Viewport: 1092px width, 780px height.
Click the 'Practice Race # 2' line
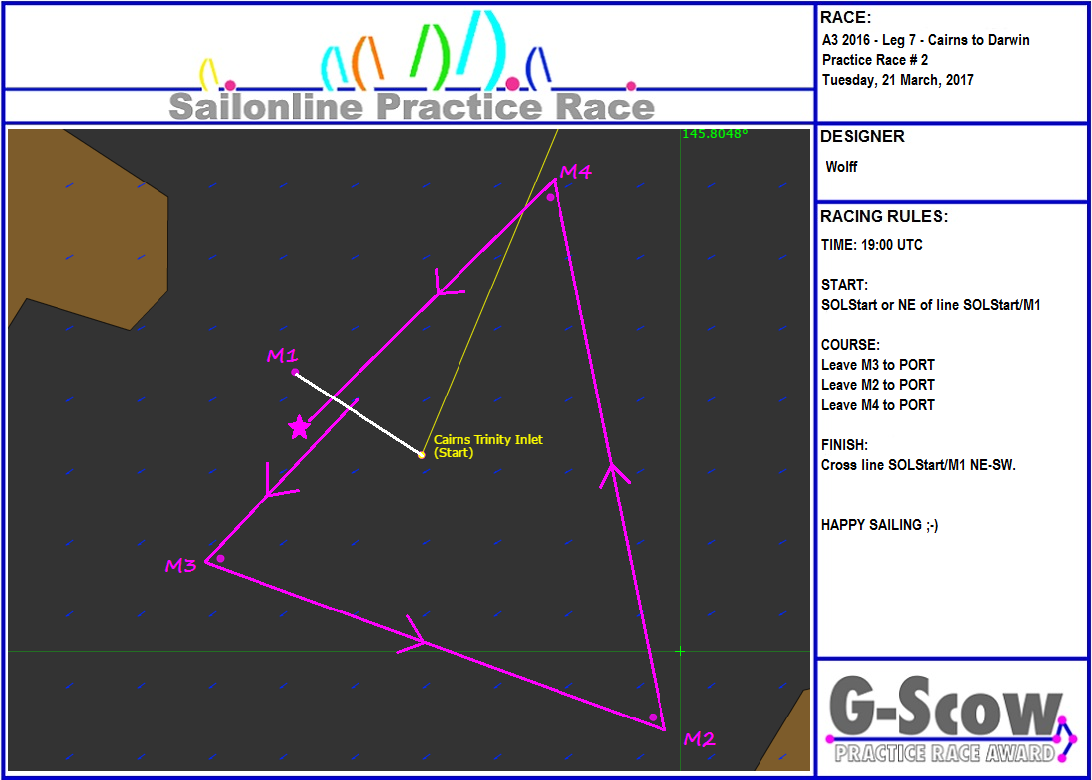[x=875, y=60]
